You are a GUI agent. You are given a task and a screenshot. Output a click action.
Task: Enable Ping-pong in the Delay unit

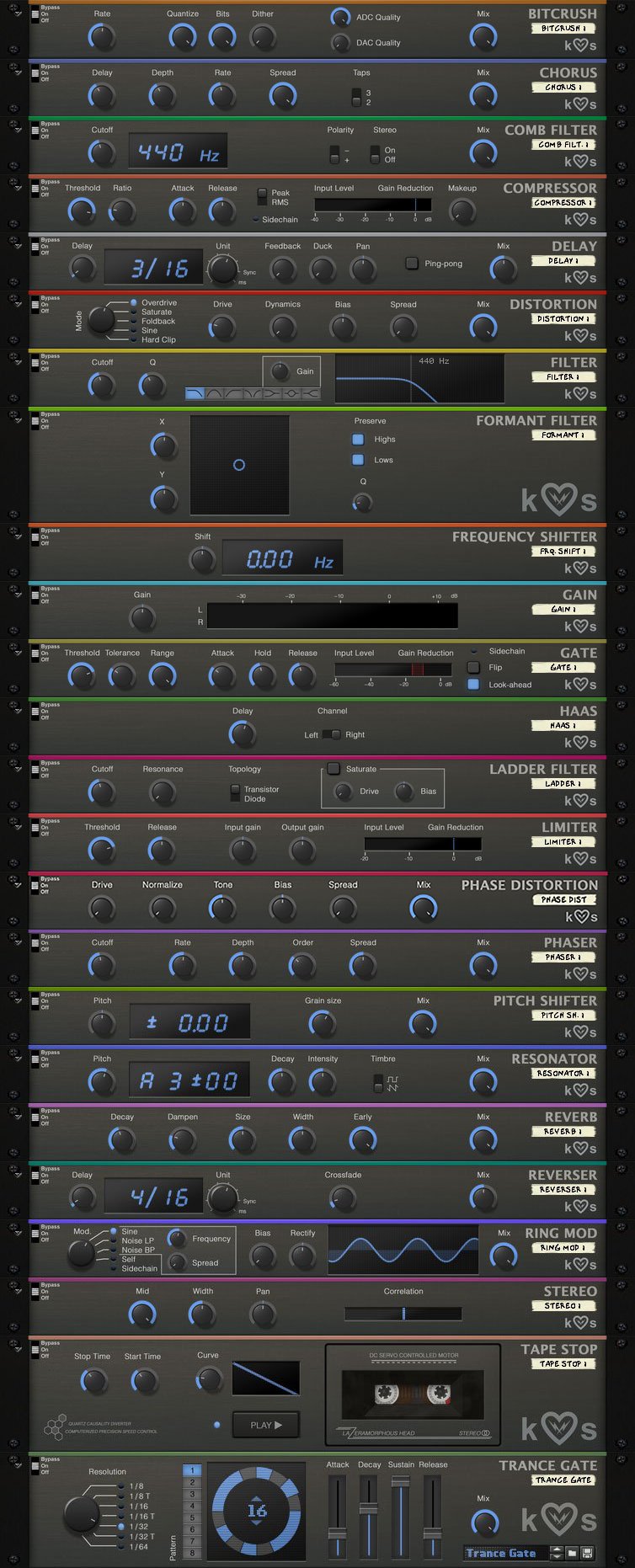click(x=412, y=263)
